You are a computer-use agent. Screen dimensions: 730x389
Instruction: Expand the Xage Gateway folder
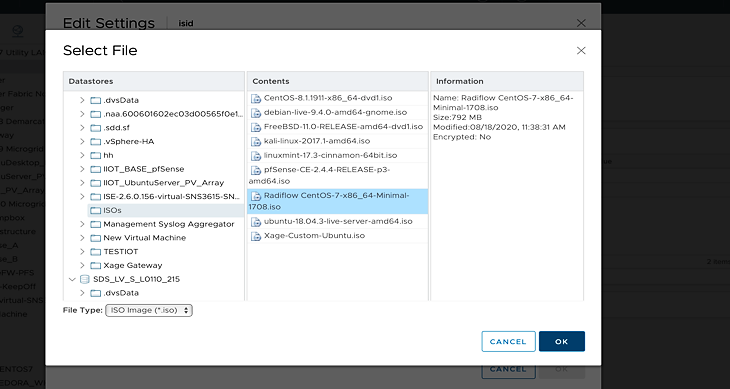[x=82, y=265]
